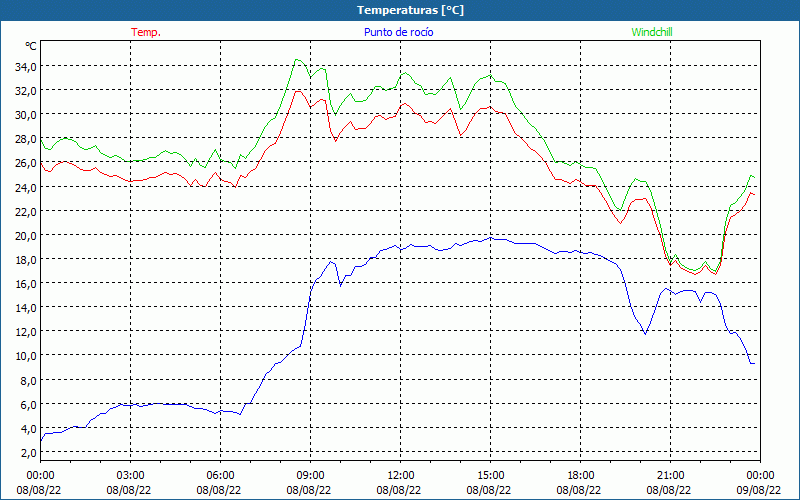Click the 4,0 y-axis value
This screenshot has height=500, width=800.
tap(29, 428)
